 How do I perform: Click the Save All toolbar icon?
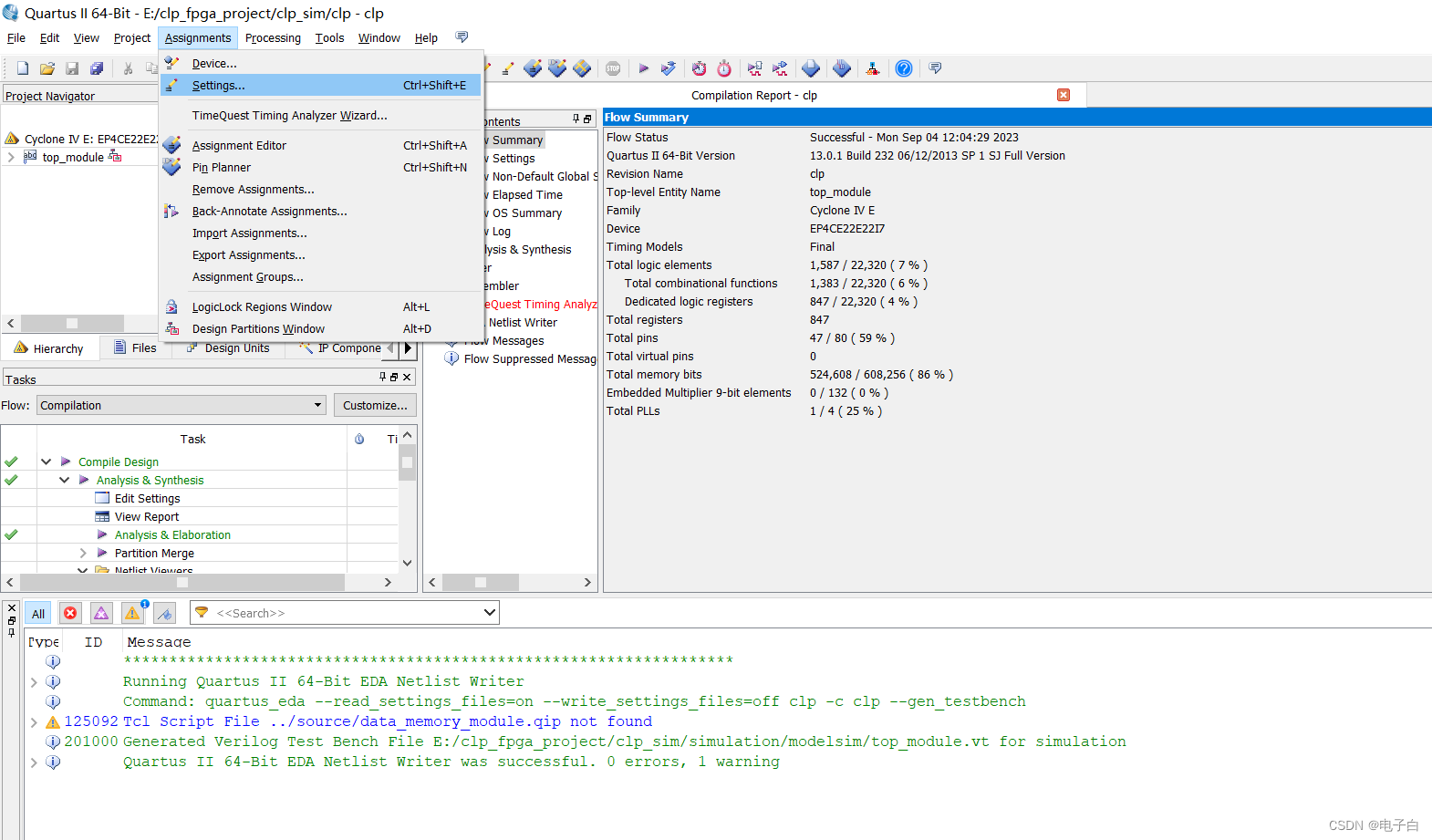pyautogui.click(x=97, y=68)
